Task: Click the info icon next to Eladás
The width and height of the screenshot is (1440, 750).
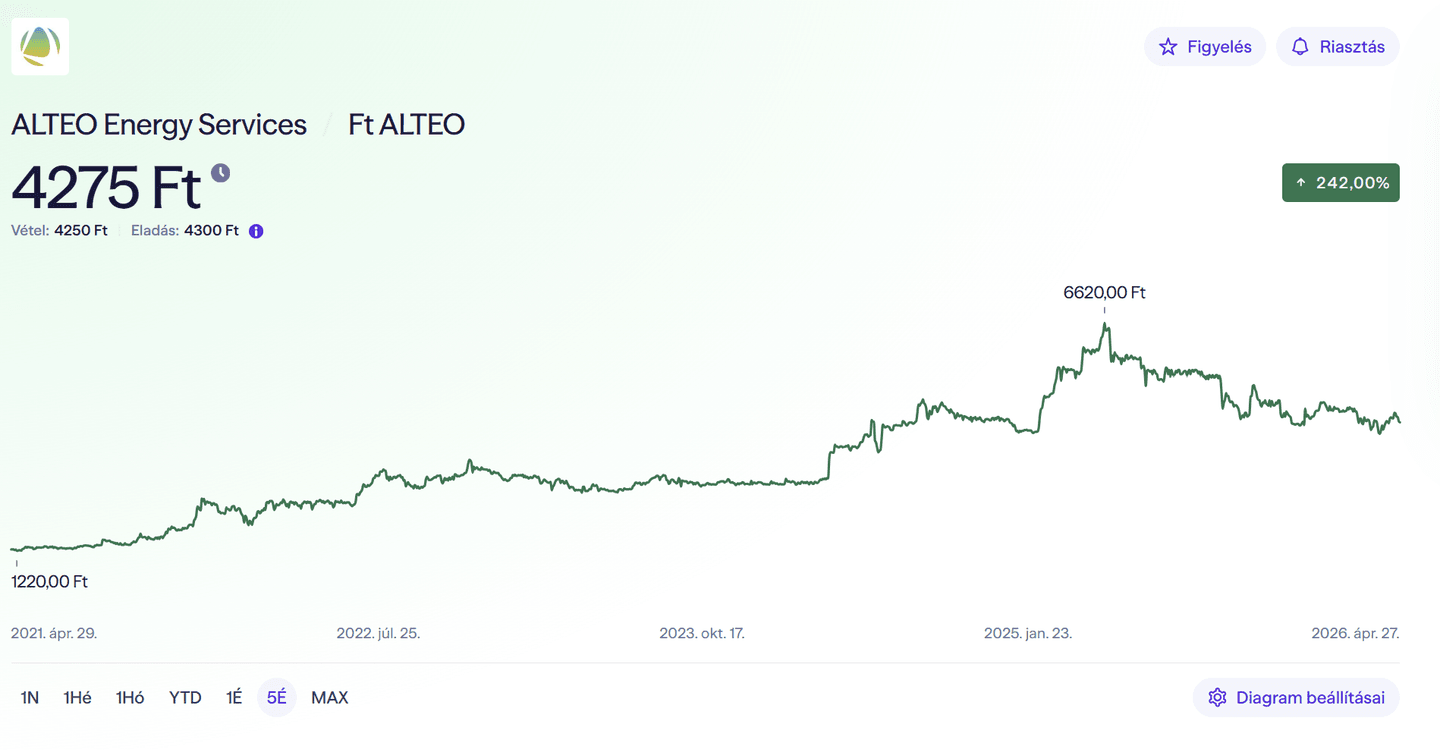Action: 256,231
